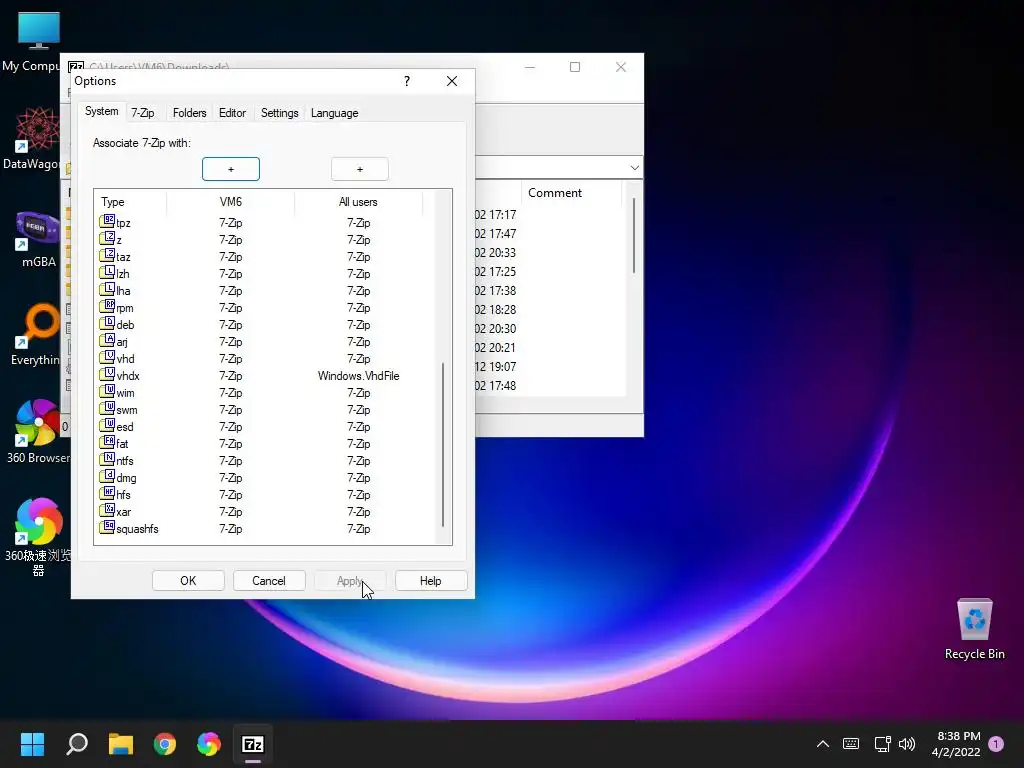Confirm options with the OK button

pos(188,581)
